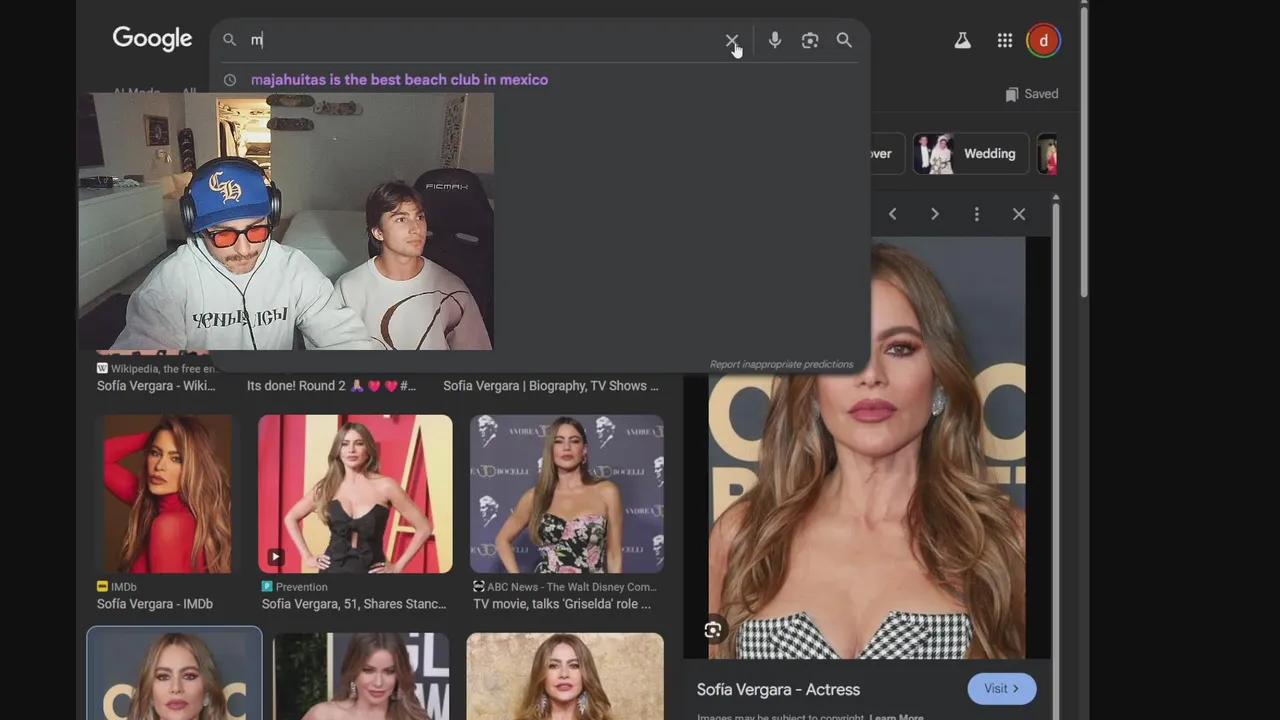Click 'Sofía Vergara - IMDb' result title

pyautogui.click(x=155, y=604)
